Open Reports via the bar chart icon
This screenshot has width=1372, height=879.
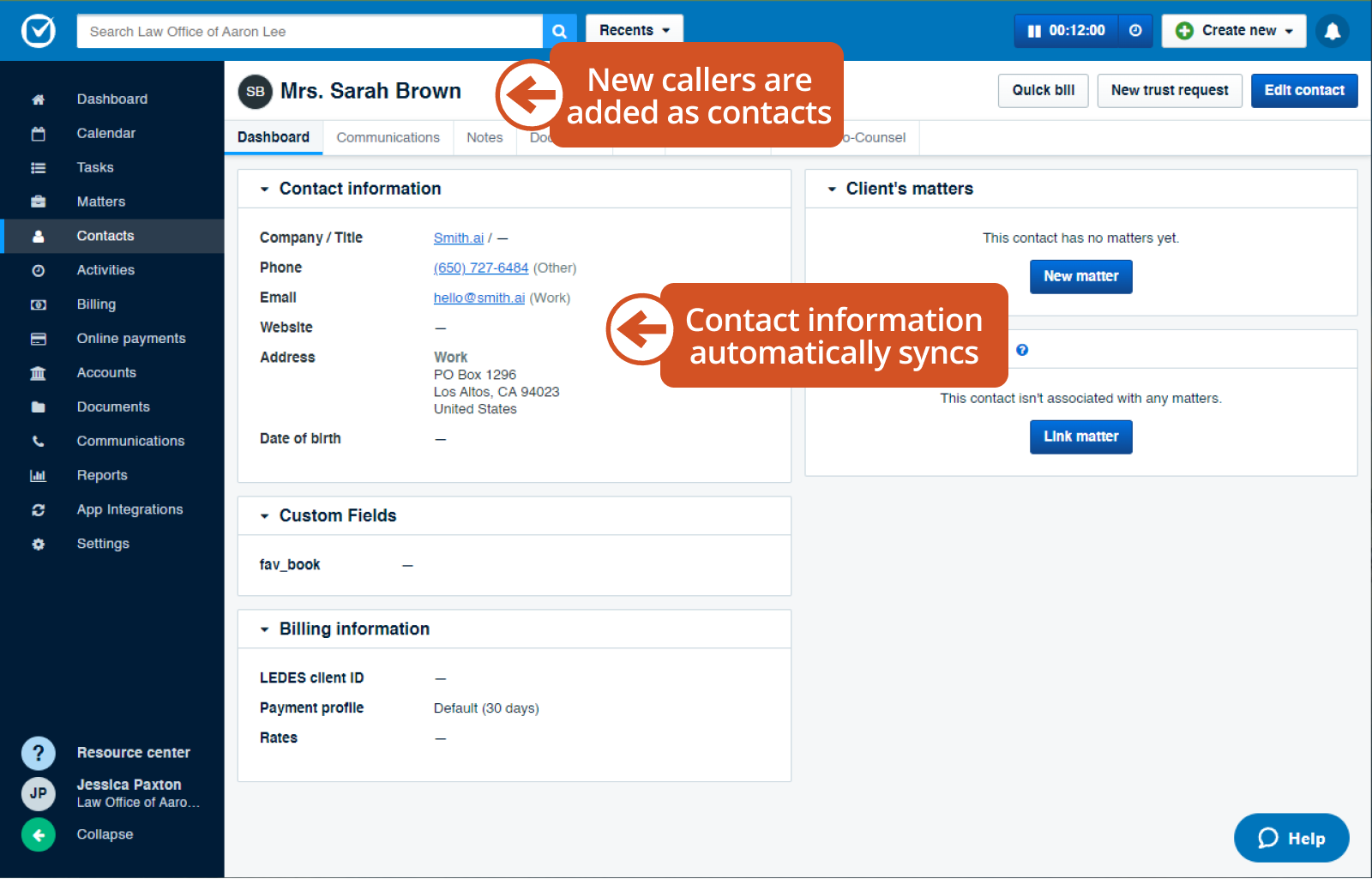pos(39,475)
